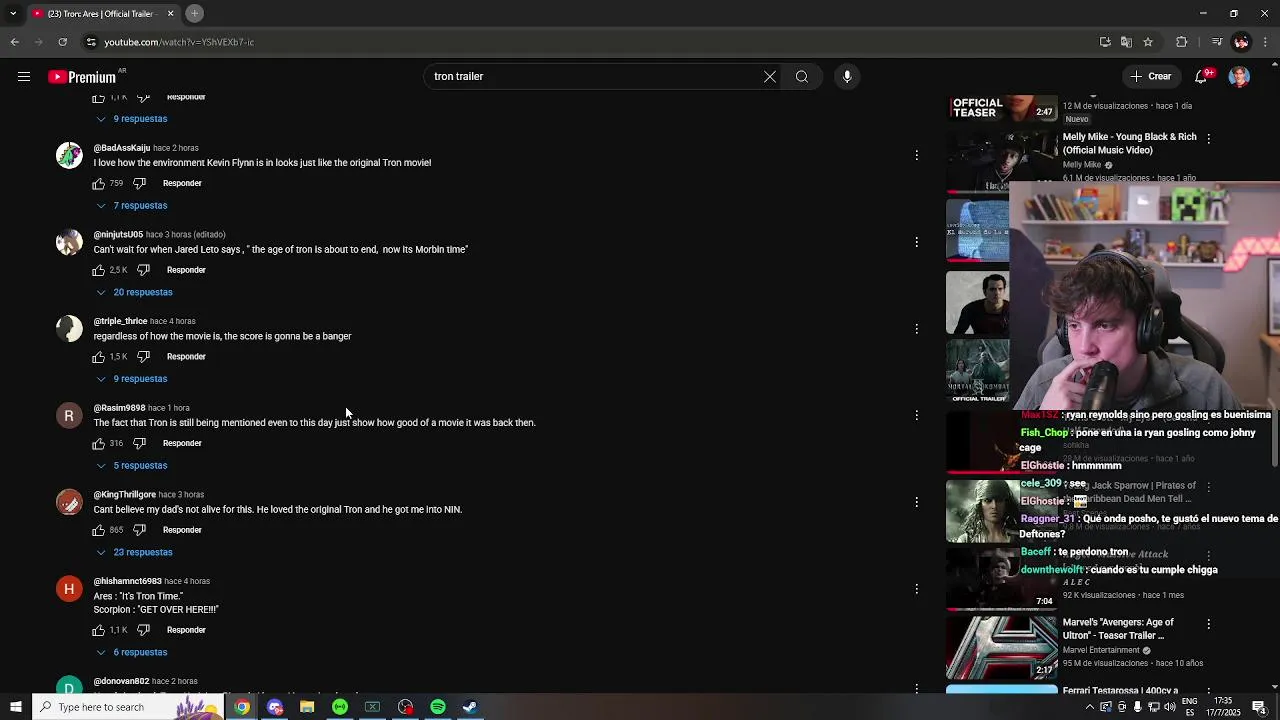Run search with magnifying glass button
The image size is (1280, 720).
(802, 77)
